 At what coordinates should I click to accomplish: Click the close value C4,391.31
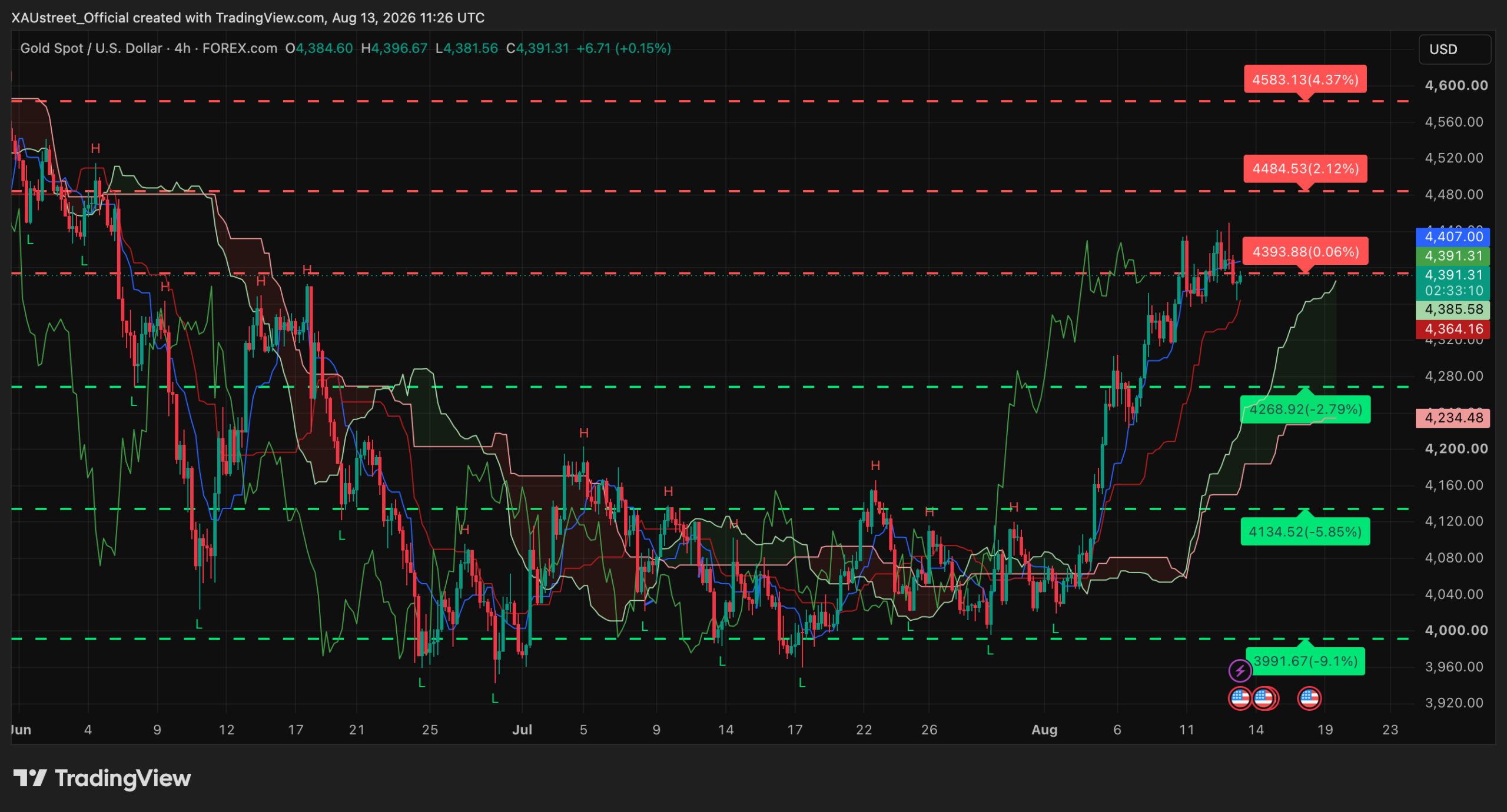537,48
